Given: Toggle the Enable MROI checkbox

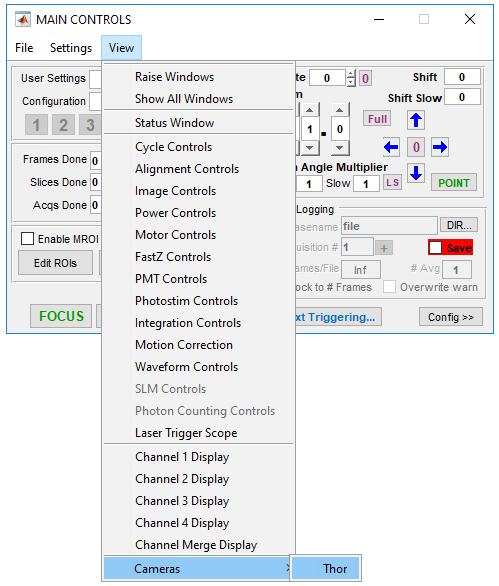Looking at the screenshot, I should [28, 238].
